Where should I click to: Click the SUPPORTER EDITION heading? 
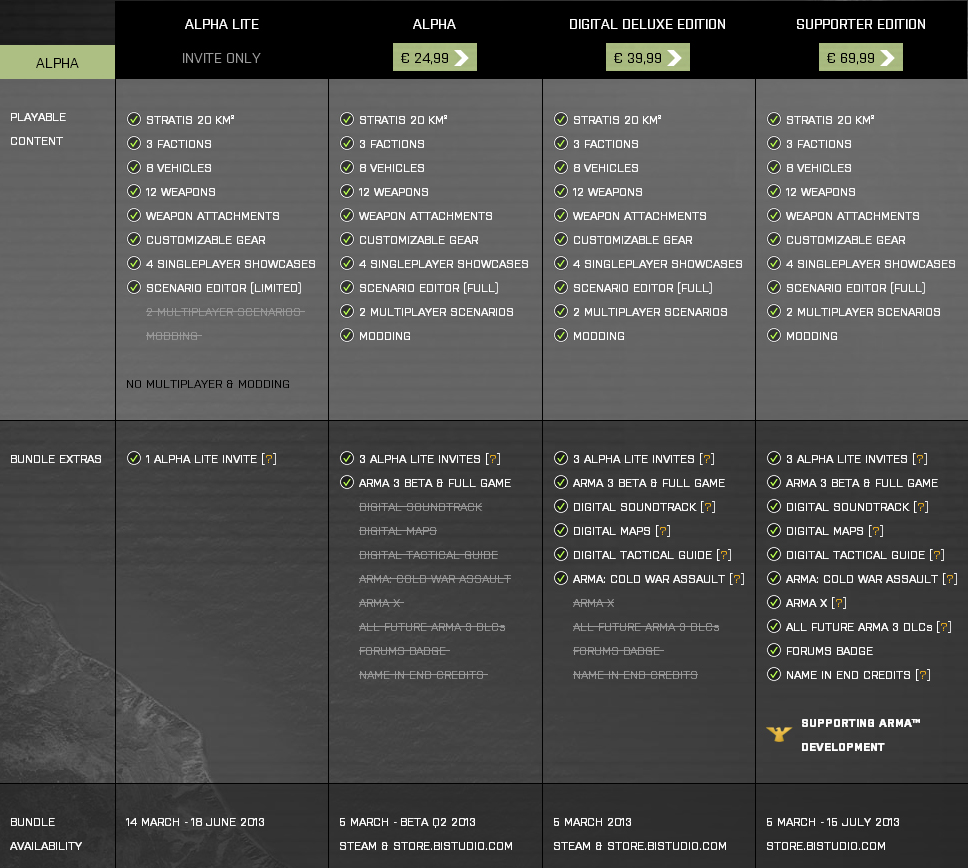pos(861,24)
